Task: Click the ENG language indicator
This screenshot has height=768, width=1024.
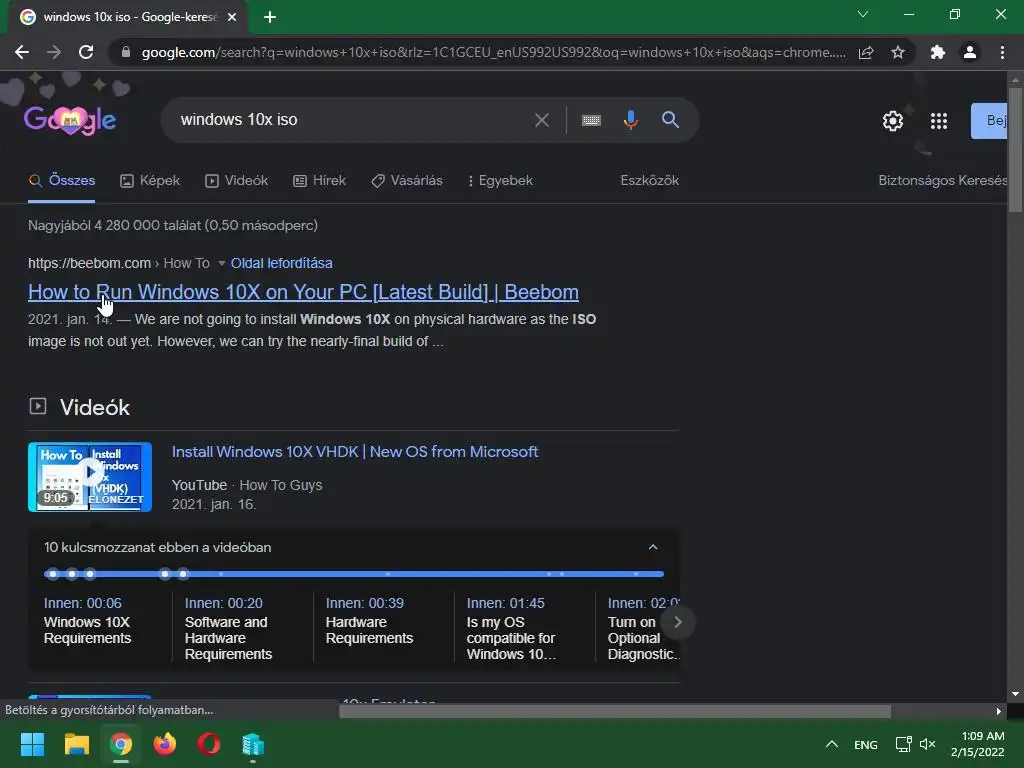Action: point(865,744)
